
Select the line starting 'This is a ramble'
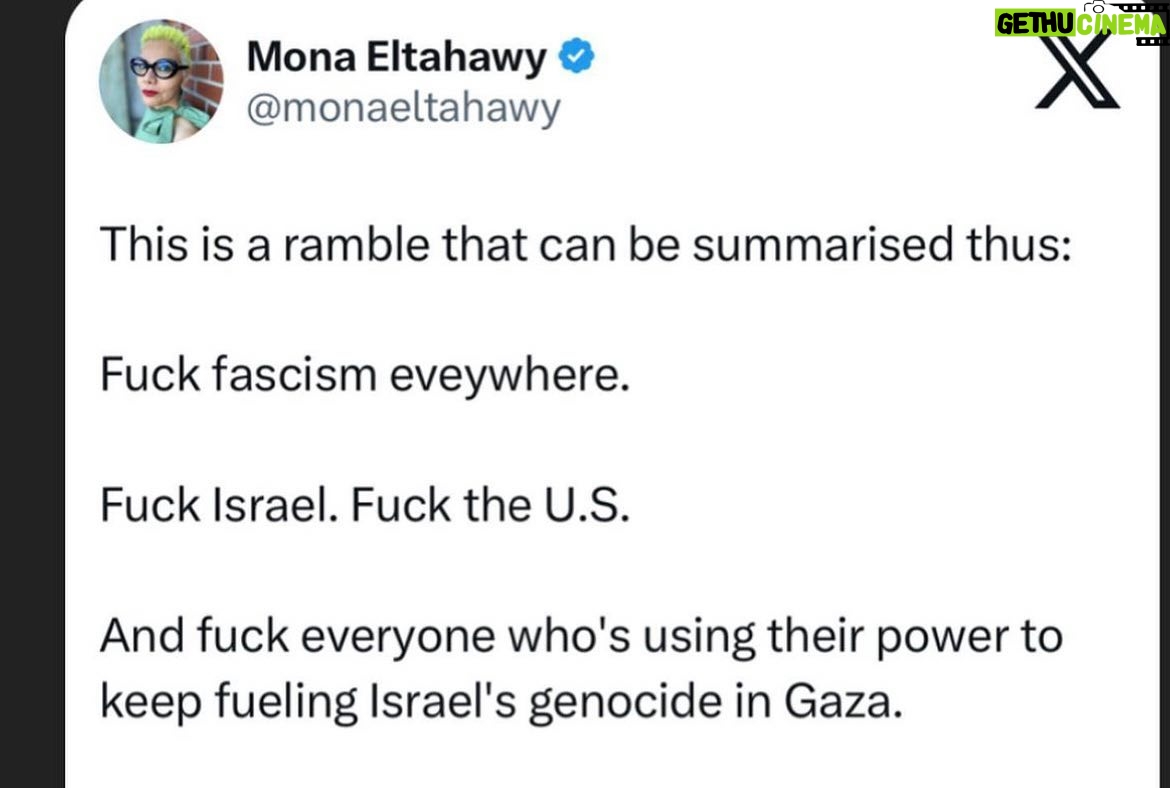tap(586, 244)
